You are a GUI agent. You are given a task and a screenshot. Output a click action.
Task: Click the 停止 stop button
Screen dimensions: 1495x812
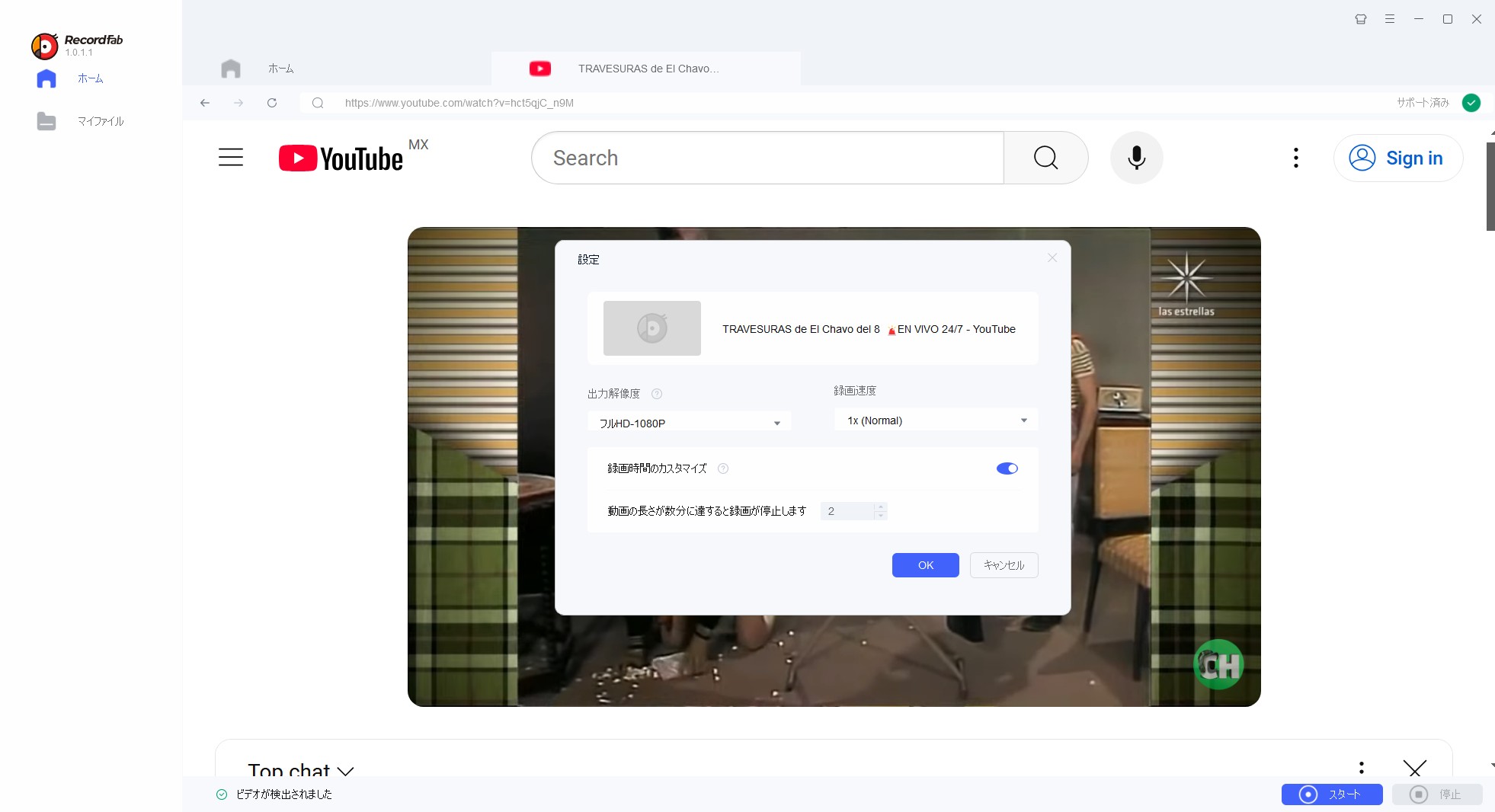(x=1437, y=794)
